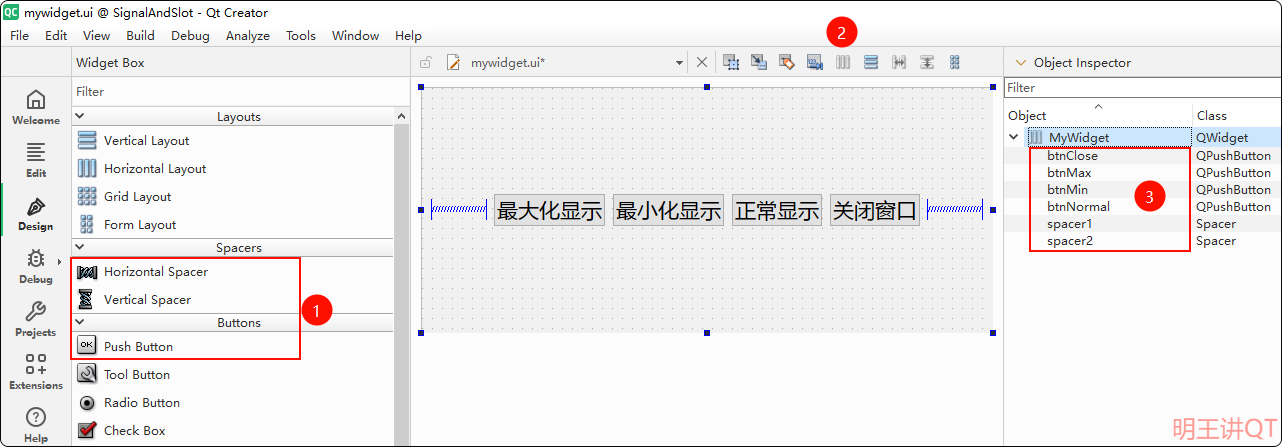Screen dimensions: 1282x447
Task: Open the mywidget.ui document dropdown
Action: (679, 62)
